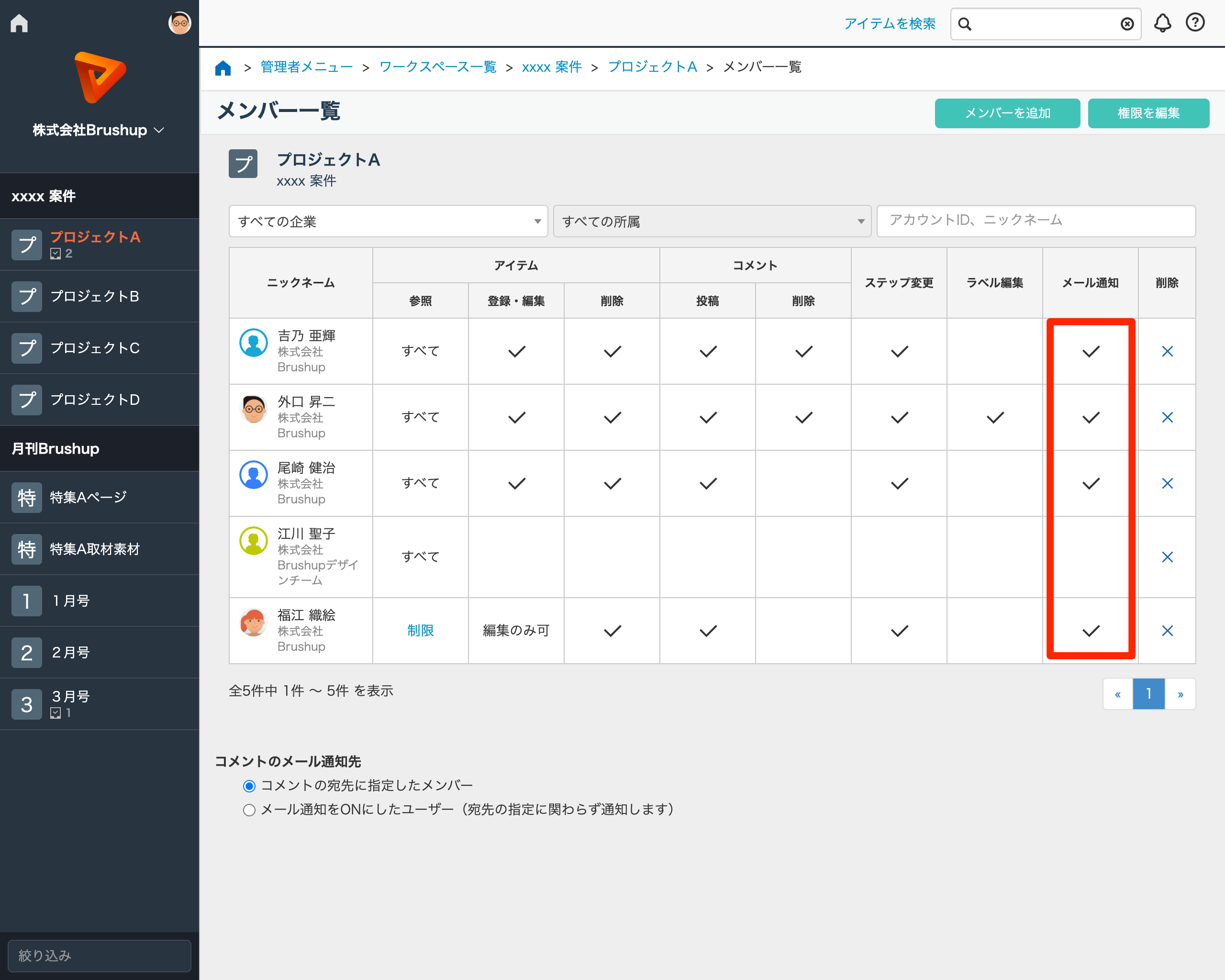1225x980 pixels.
Task: Open 特集A取材素材 in the sidebar
Action: [95, 549]
